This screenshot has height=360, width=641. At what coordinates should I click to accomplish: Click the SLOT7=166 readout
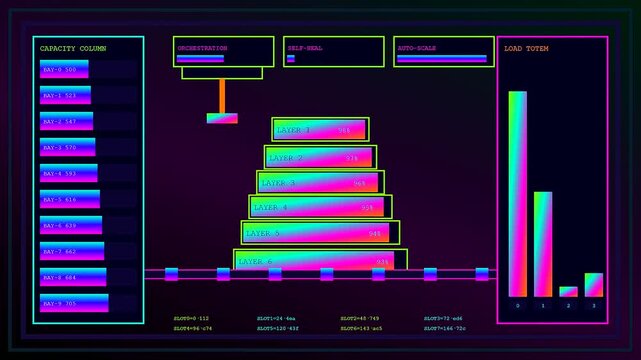[x=445, y=328]
